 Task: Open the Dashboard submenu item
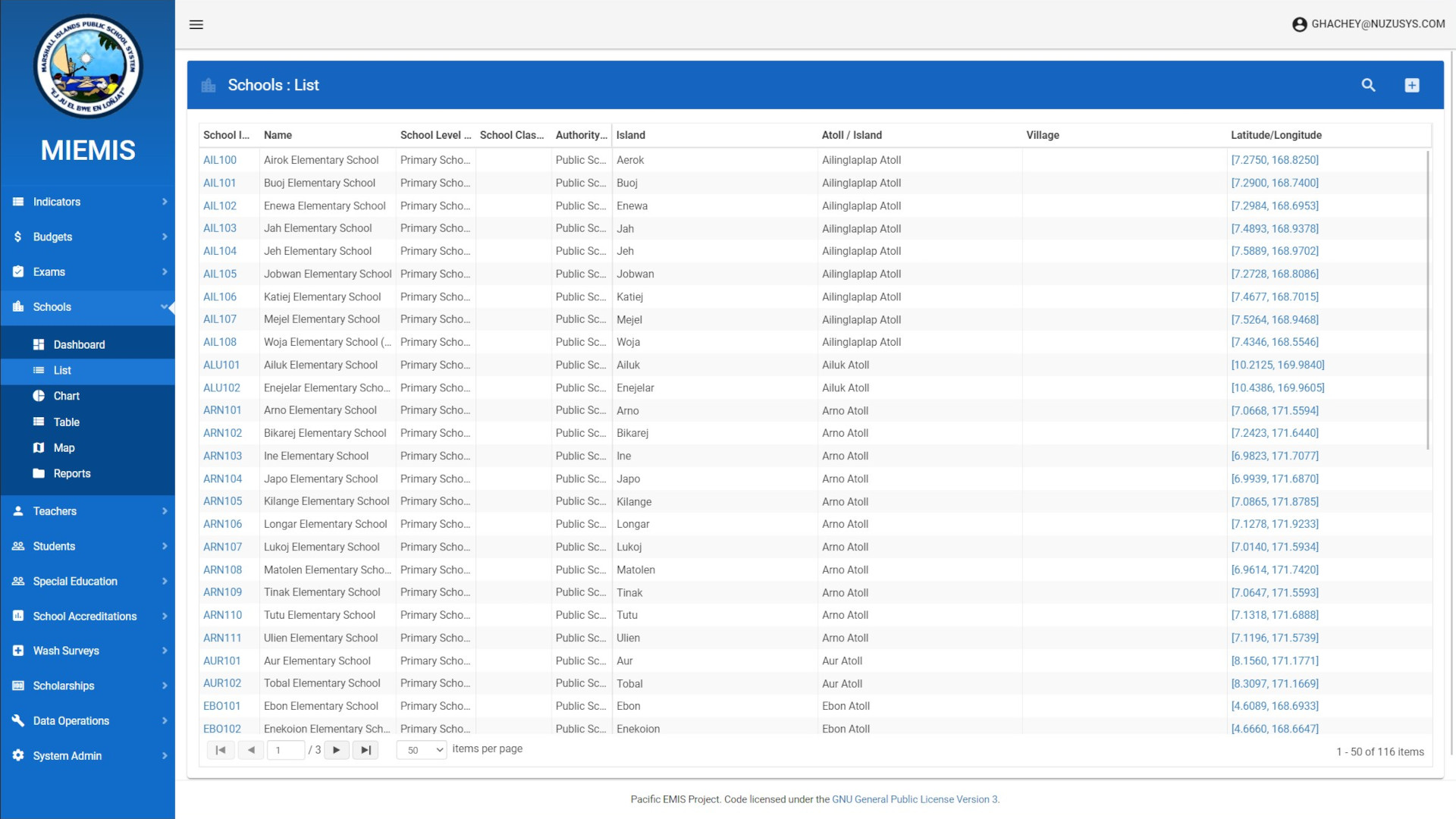click(87, 344)
